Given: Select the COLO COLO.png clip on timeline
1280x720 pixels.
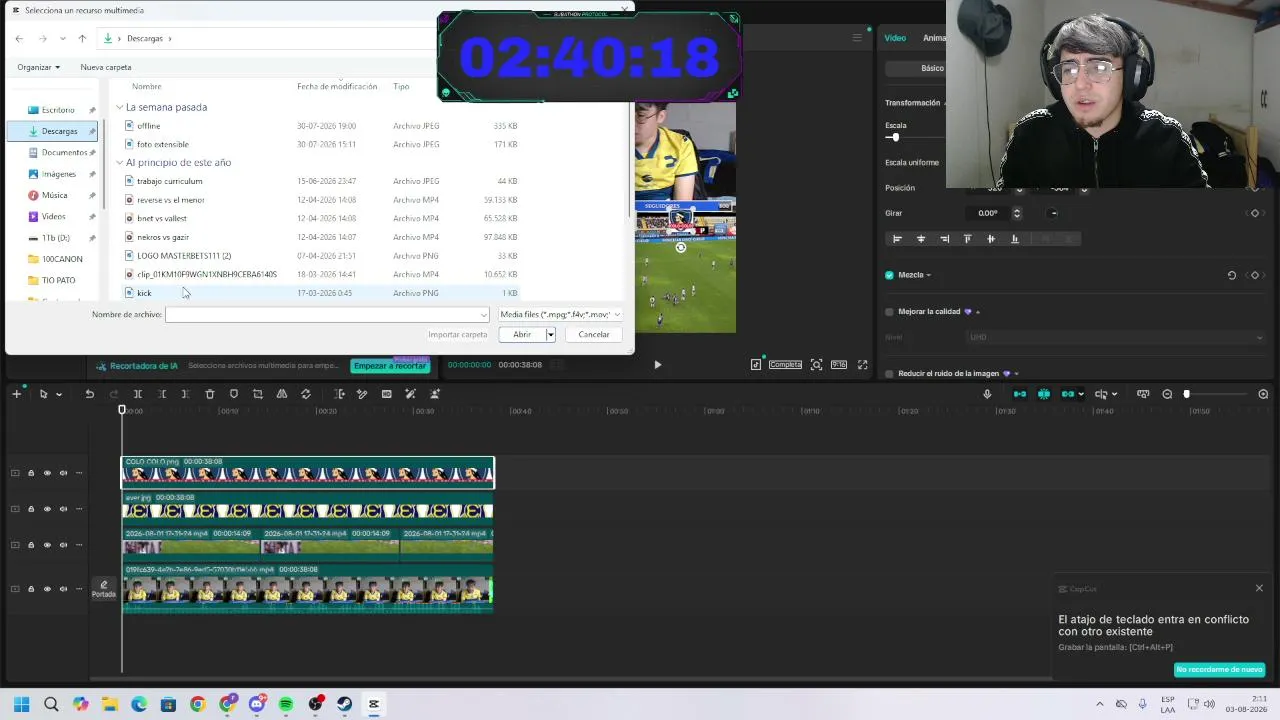Looking at the screenshot, I should pyautogui.click(x=308, y=473).
